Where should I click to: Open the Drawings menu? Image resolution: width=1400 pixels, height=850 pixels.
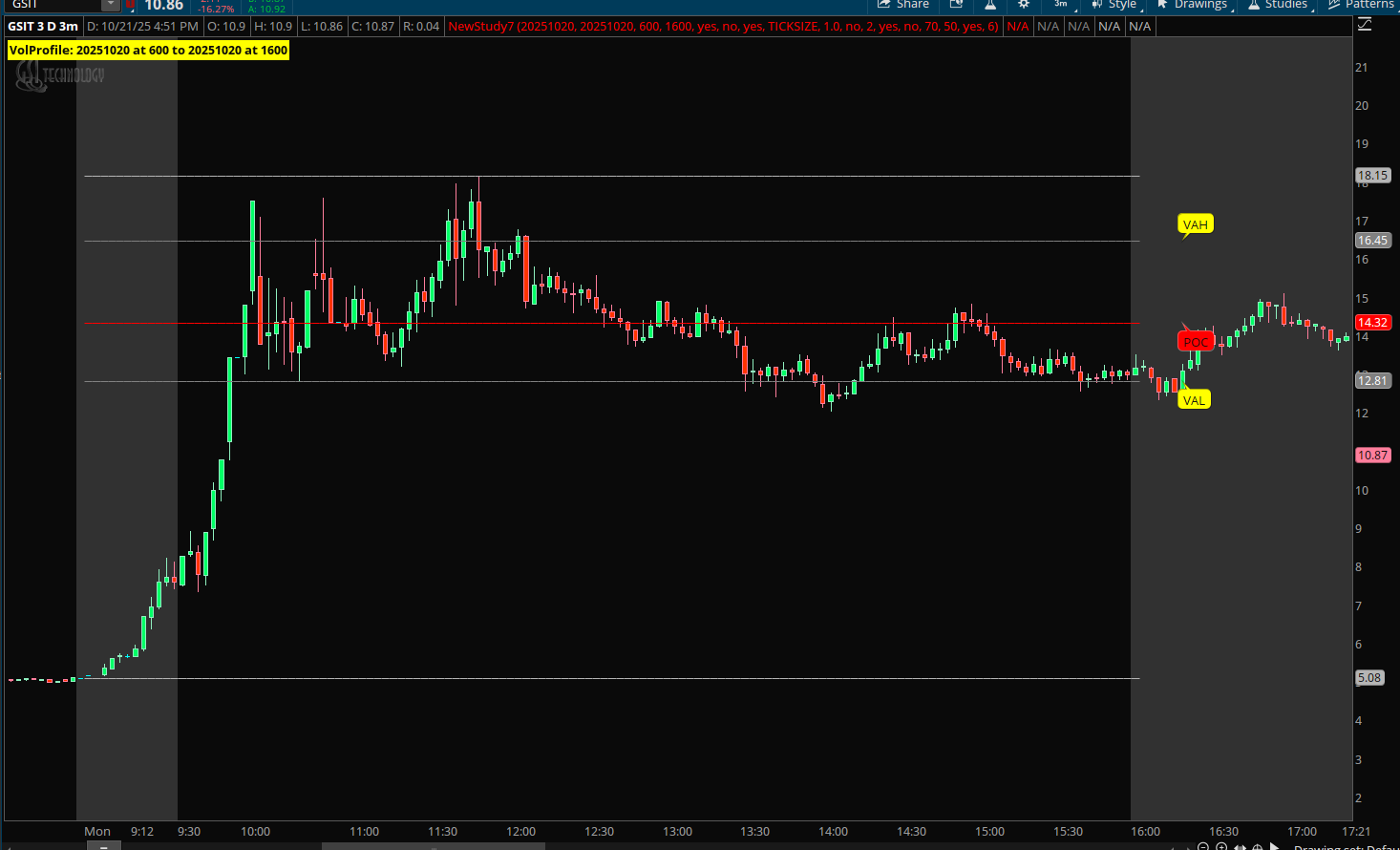pyautogui.click(x=1192, y=5)
